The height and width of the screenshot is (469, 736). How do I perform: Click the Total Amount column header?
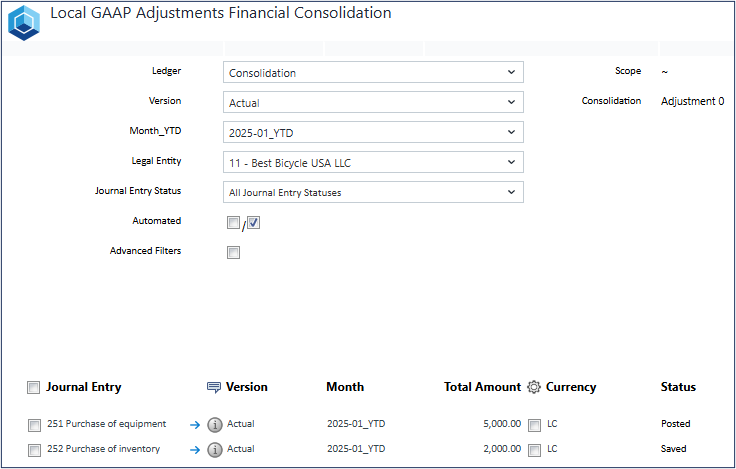click(482, 387)
